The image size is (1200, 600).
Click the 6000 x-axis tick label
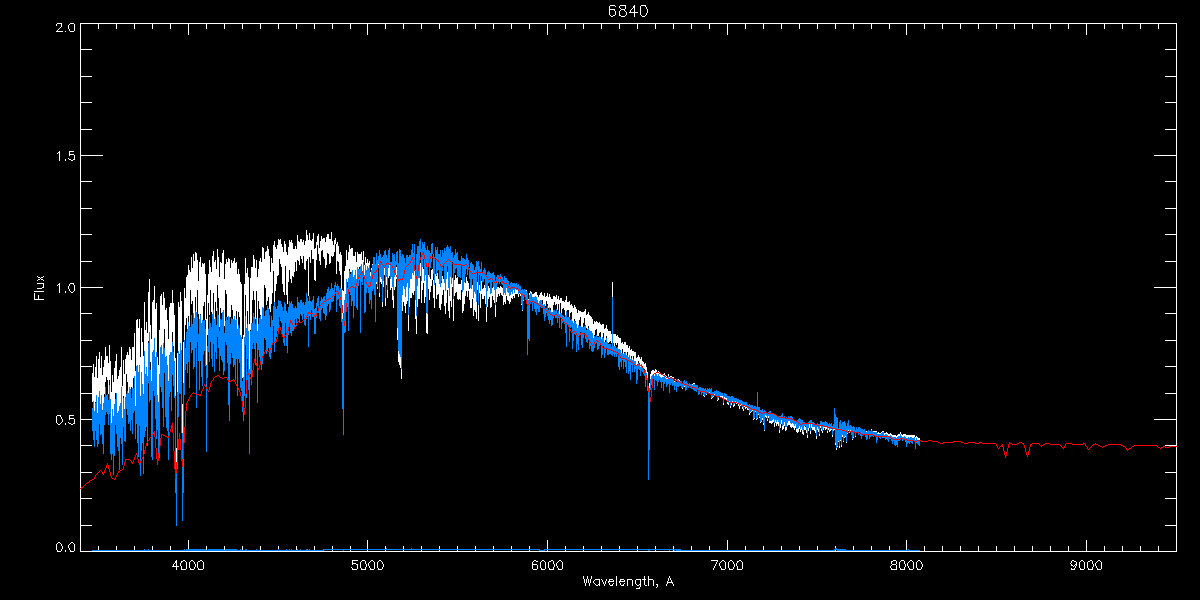point(547,565)
